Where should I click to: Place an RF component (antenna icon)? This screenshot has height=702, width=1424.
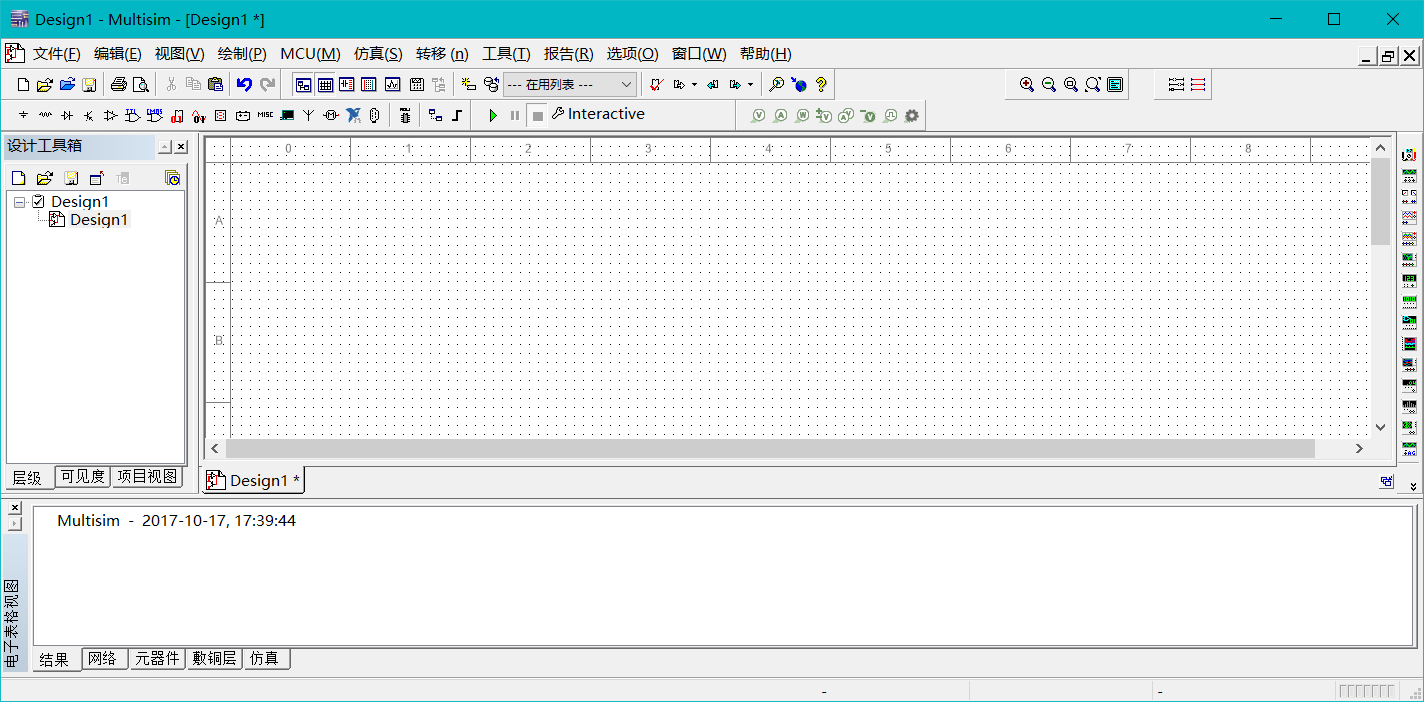coord(308,115)
